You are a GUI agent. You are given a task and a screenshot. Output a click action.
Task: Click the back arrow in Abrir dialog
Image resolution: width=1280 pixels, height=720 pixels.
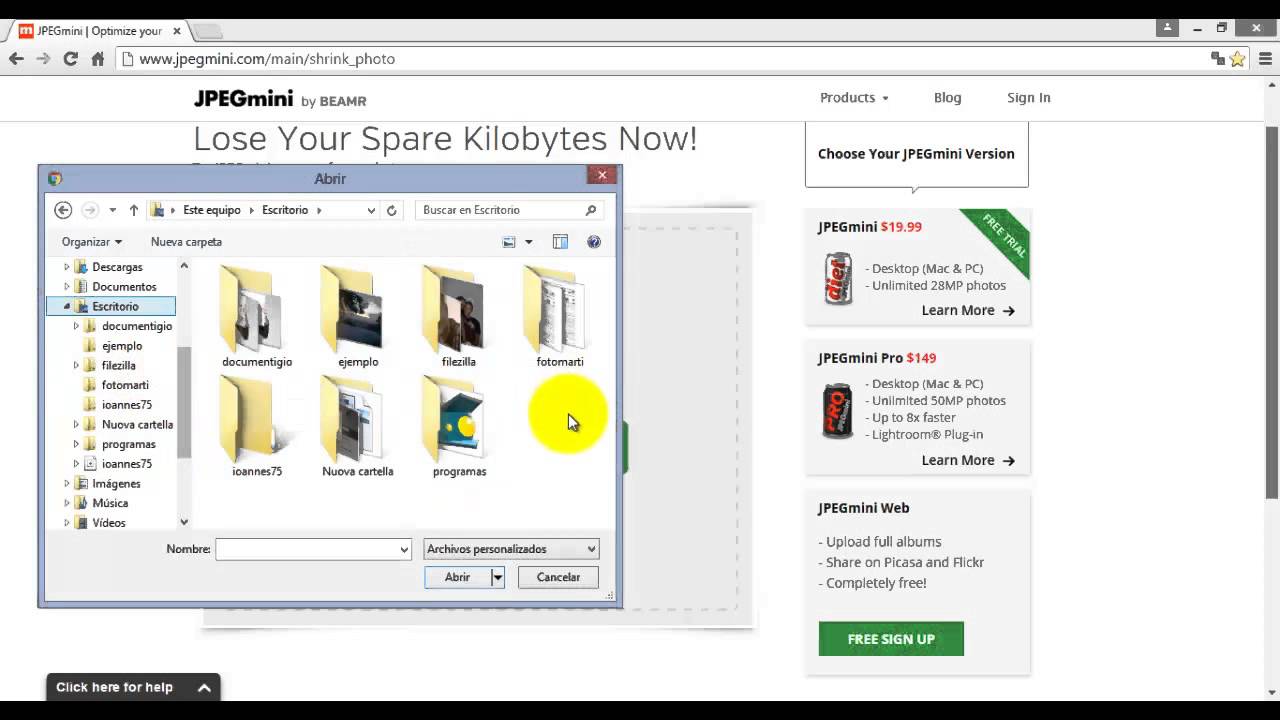pos(63,210)
